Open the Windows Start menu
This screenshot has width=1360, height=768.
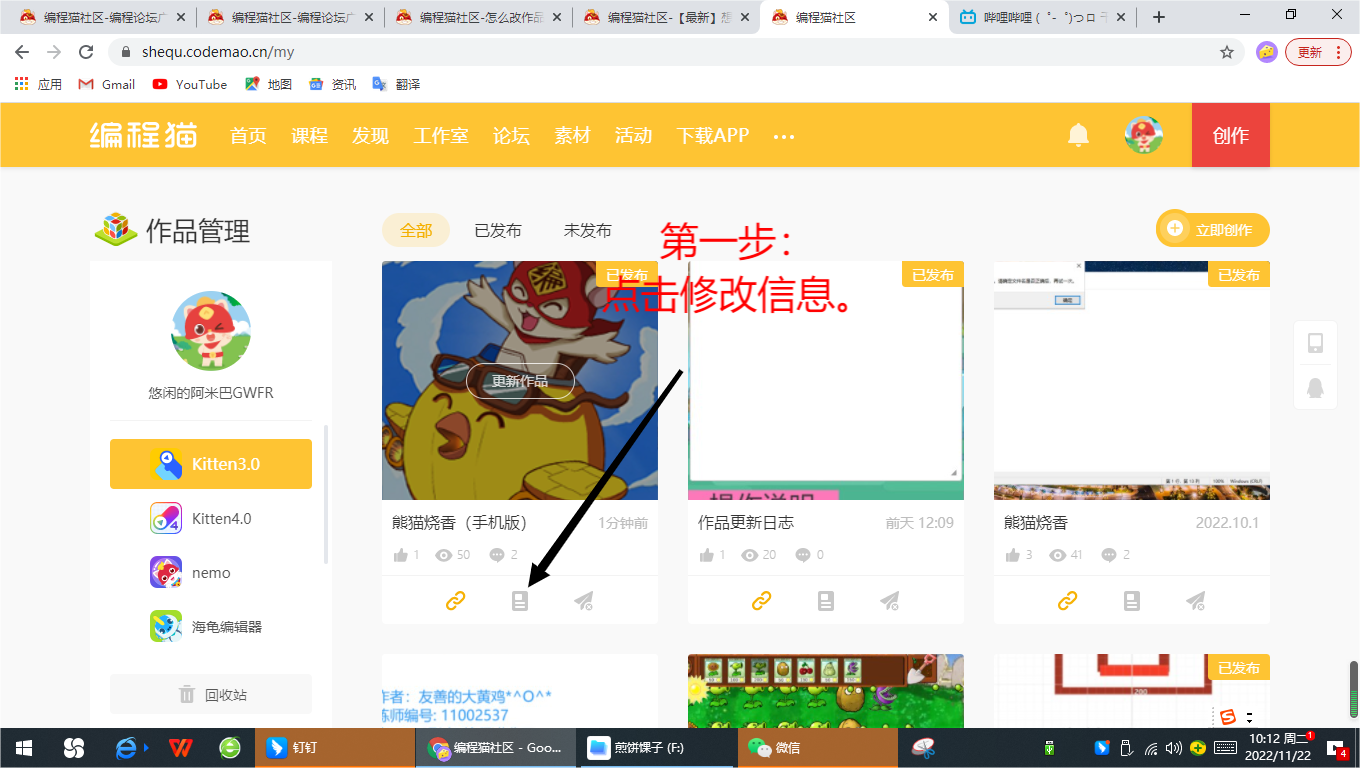23,748
